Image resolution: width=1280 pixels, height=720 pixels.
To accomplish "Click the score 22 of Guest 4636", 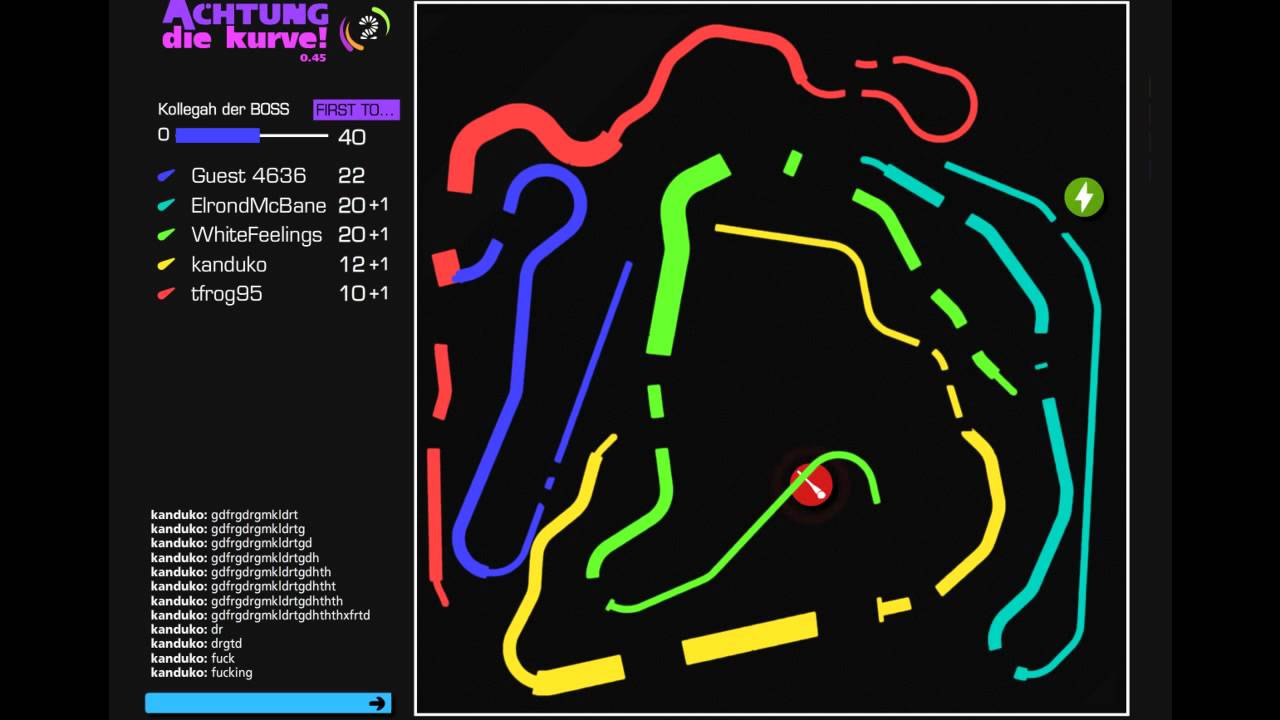I will click(351, 176).
